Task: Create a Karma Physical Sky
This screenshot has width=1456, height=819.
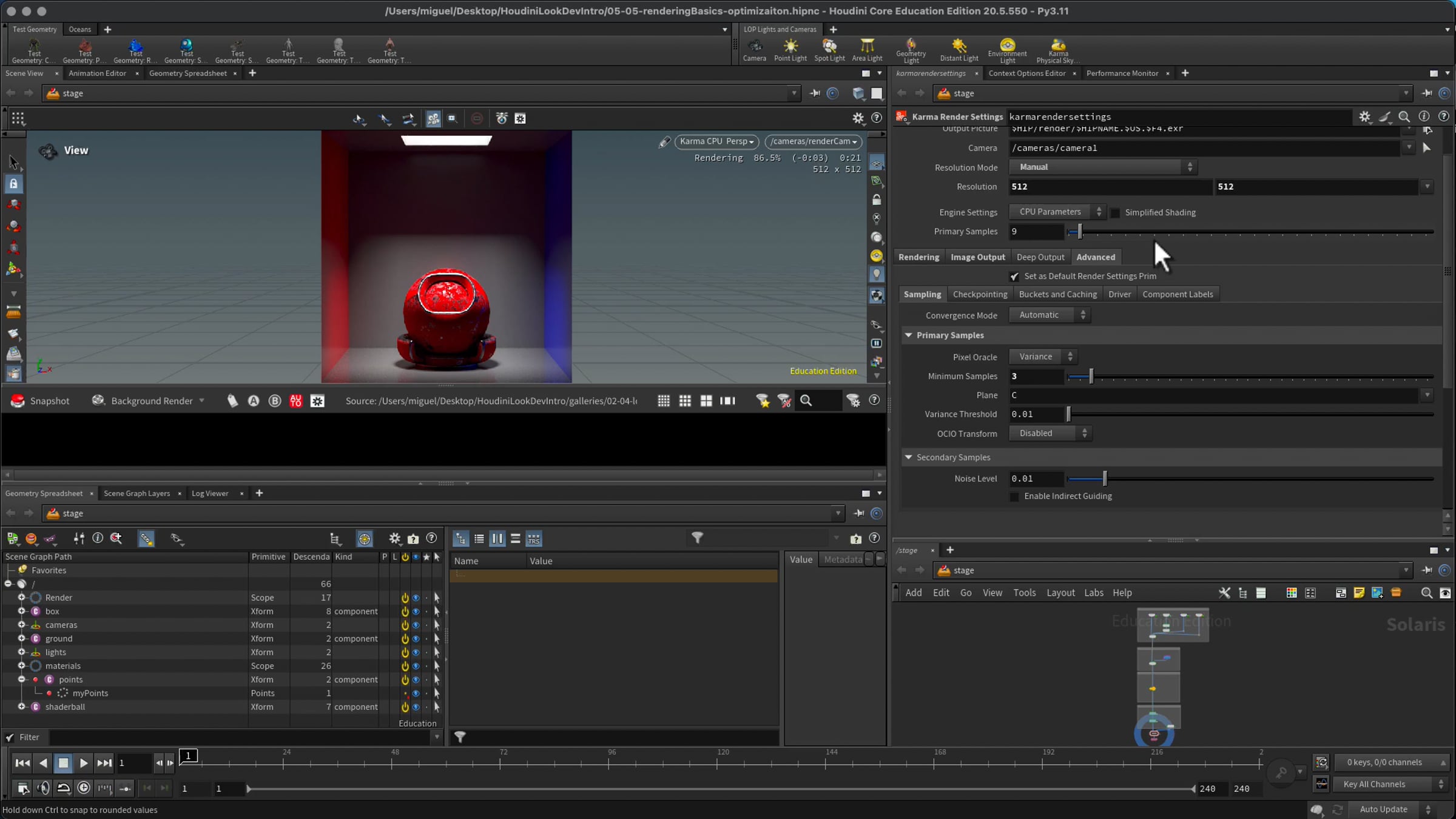Action: pyautogui.click(x=1058, y=50)
